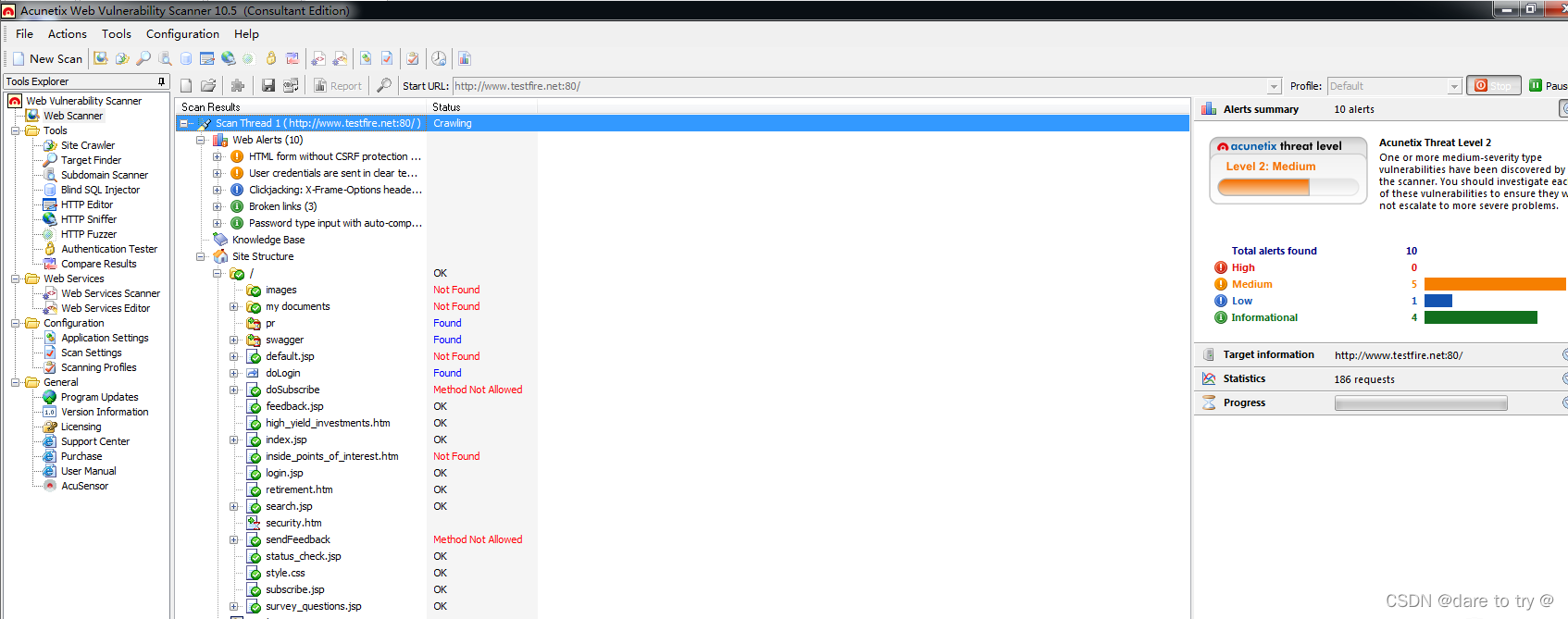Select login.jsp in Site Structure

[284, 473]
